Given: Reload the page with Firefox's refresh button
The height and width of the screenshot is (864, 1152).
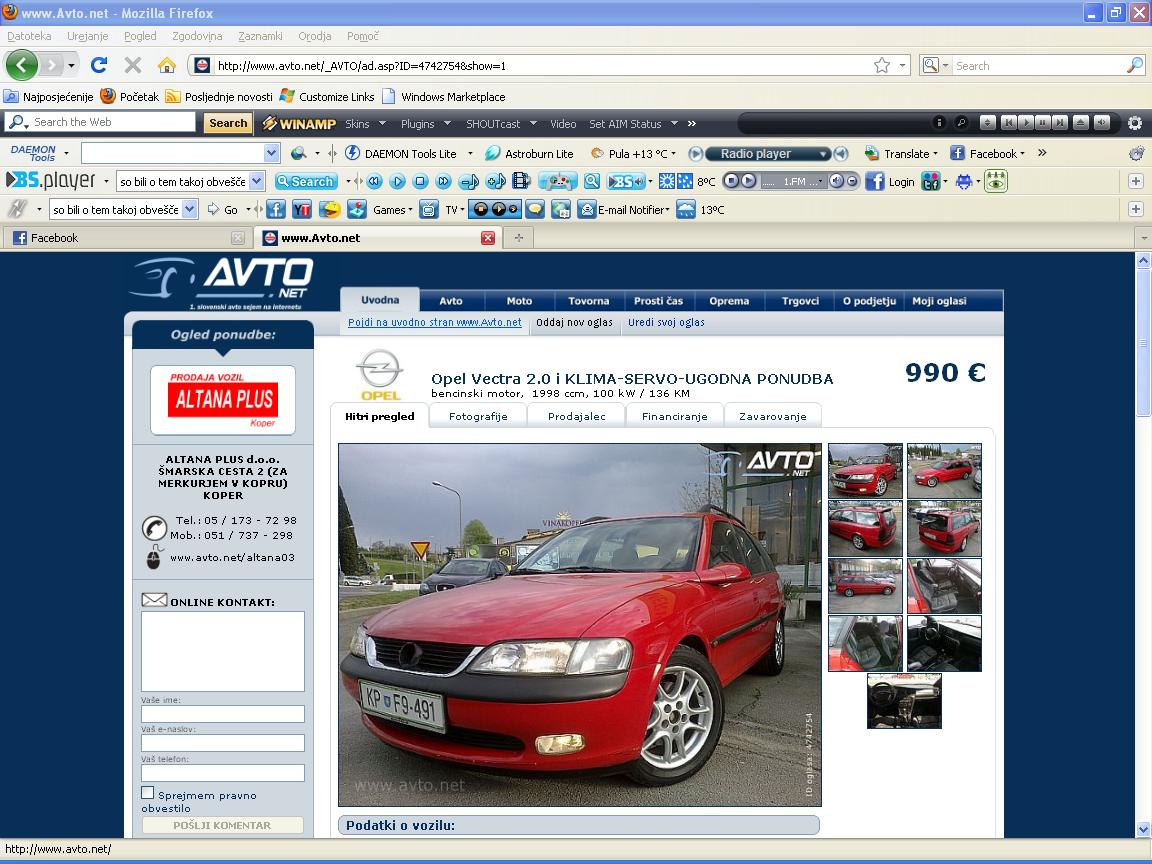Looking at the screenshot, I should [x=98, y=65].
